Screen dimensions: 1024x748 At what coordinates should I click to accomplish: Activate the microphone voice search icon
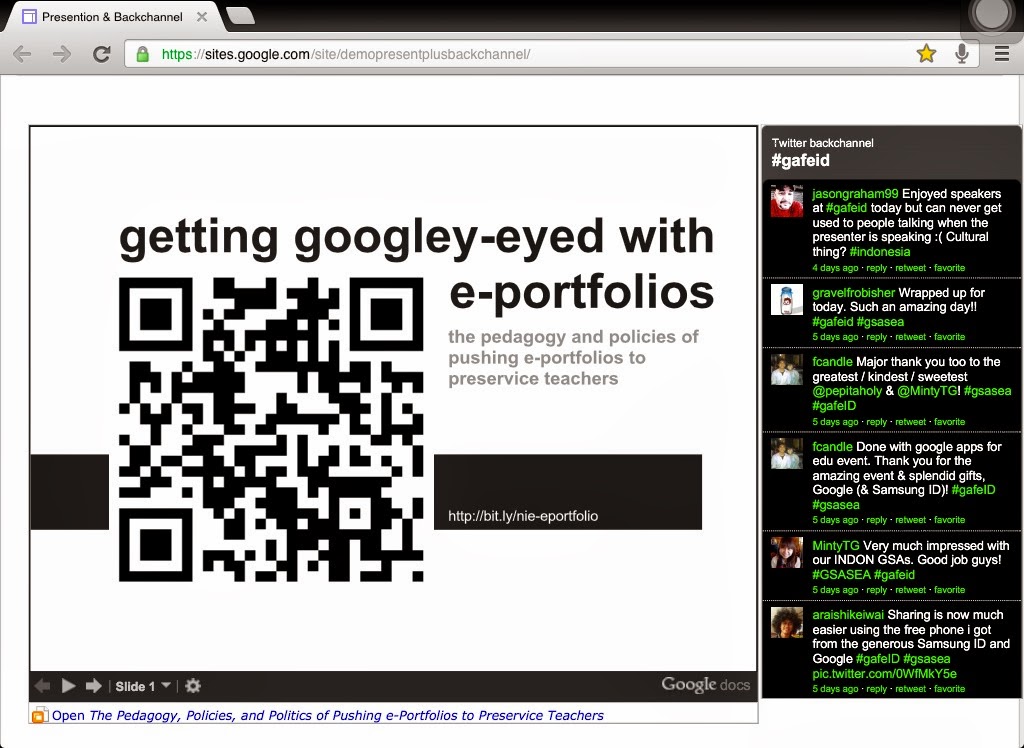click(961, 54)
